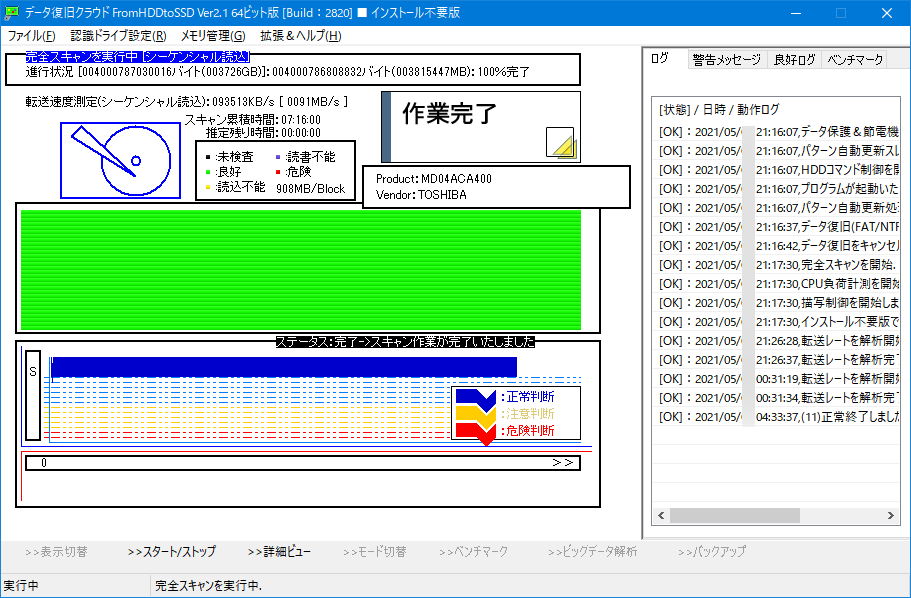
Task: Select log row 21:16:42,データ復旧をキャンセル
Action: click(x=776, y=246)
